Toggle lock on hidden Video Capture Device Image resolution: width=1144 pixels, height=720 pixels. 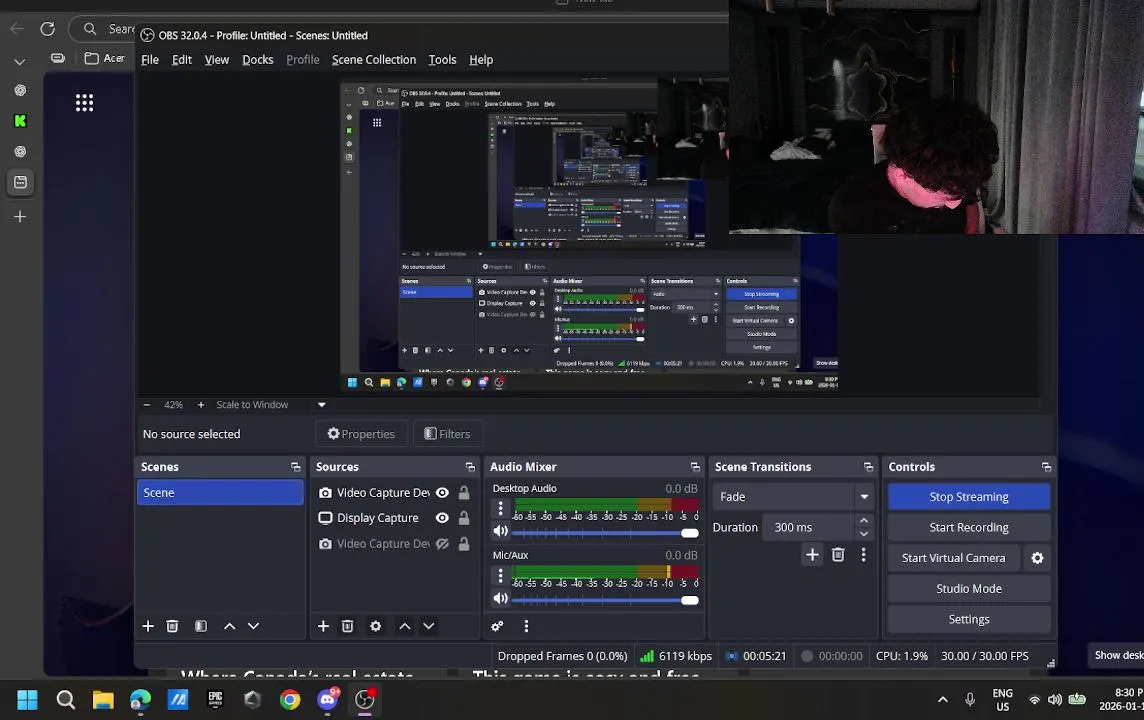click(x=463, y=544)
